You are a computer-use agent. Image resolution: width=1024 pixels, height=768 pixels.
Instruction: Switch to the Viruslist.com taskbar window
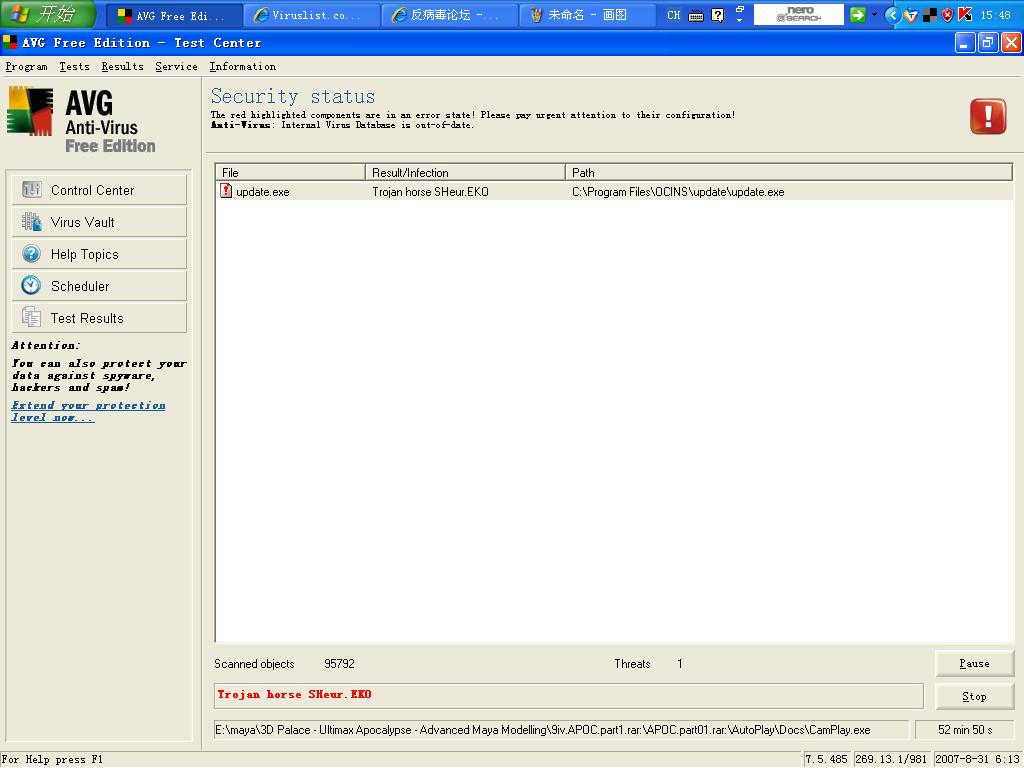(311, 16)
